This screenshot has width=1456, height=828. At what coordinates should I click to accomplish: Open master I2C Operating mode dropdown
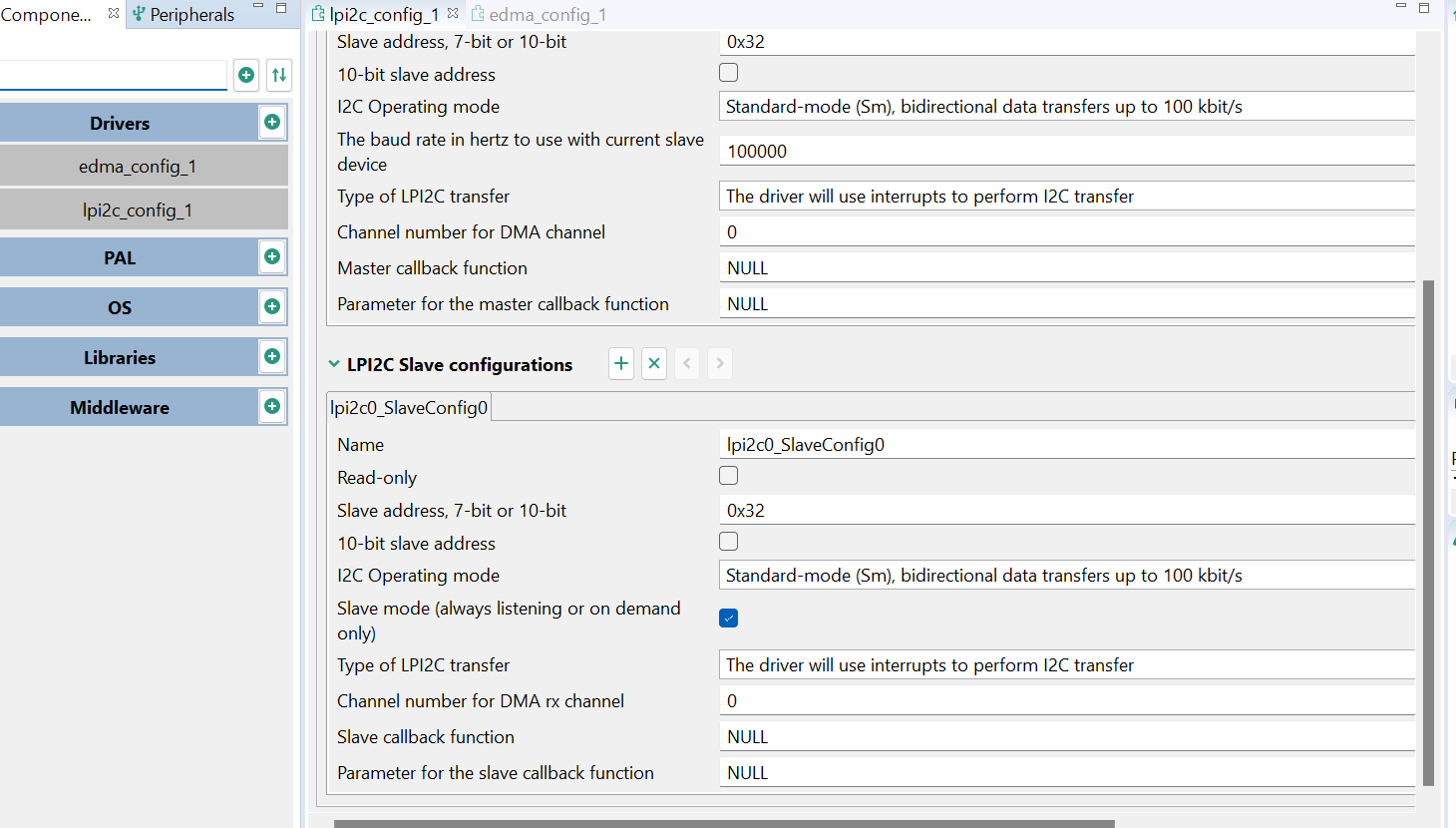tap(1067, 107)
